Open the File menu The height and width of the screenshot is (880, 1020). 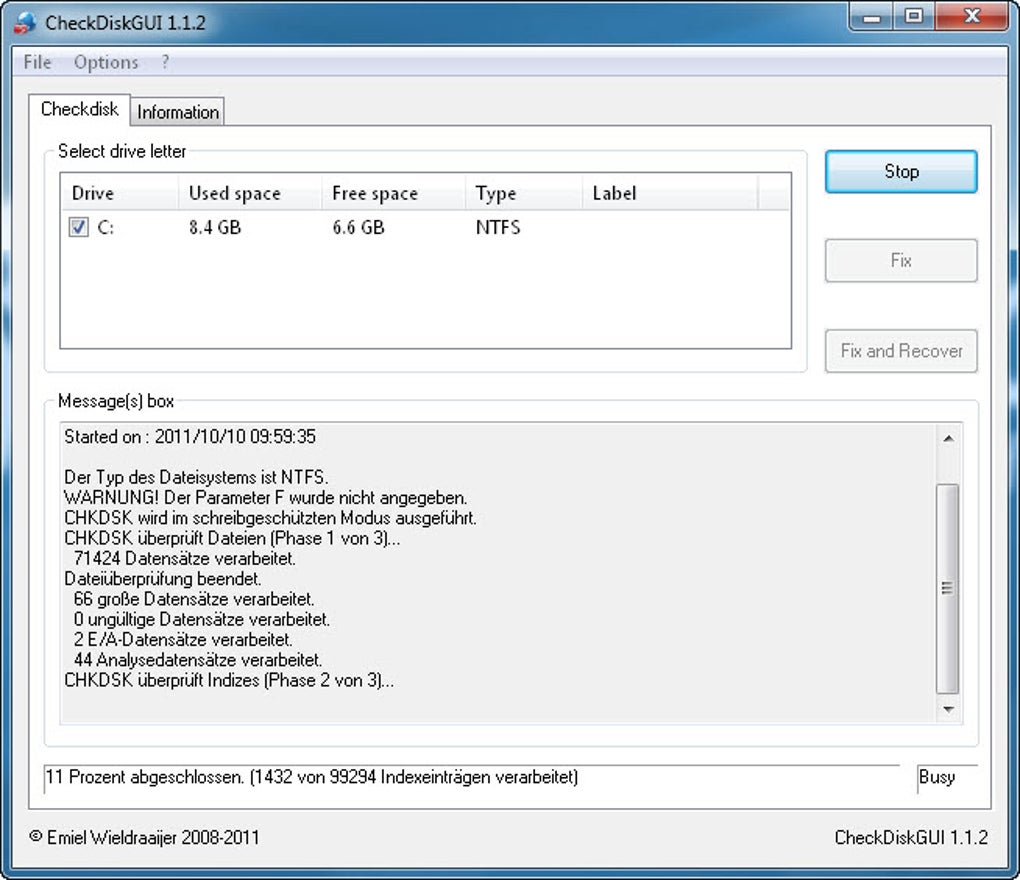(x=36, y=62)
